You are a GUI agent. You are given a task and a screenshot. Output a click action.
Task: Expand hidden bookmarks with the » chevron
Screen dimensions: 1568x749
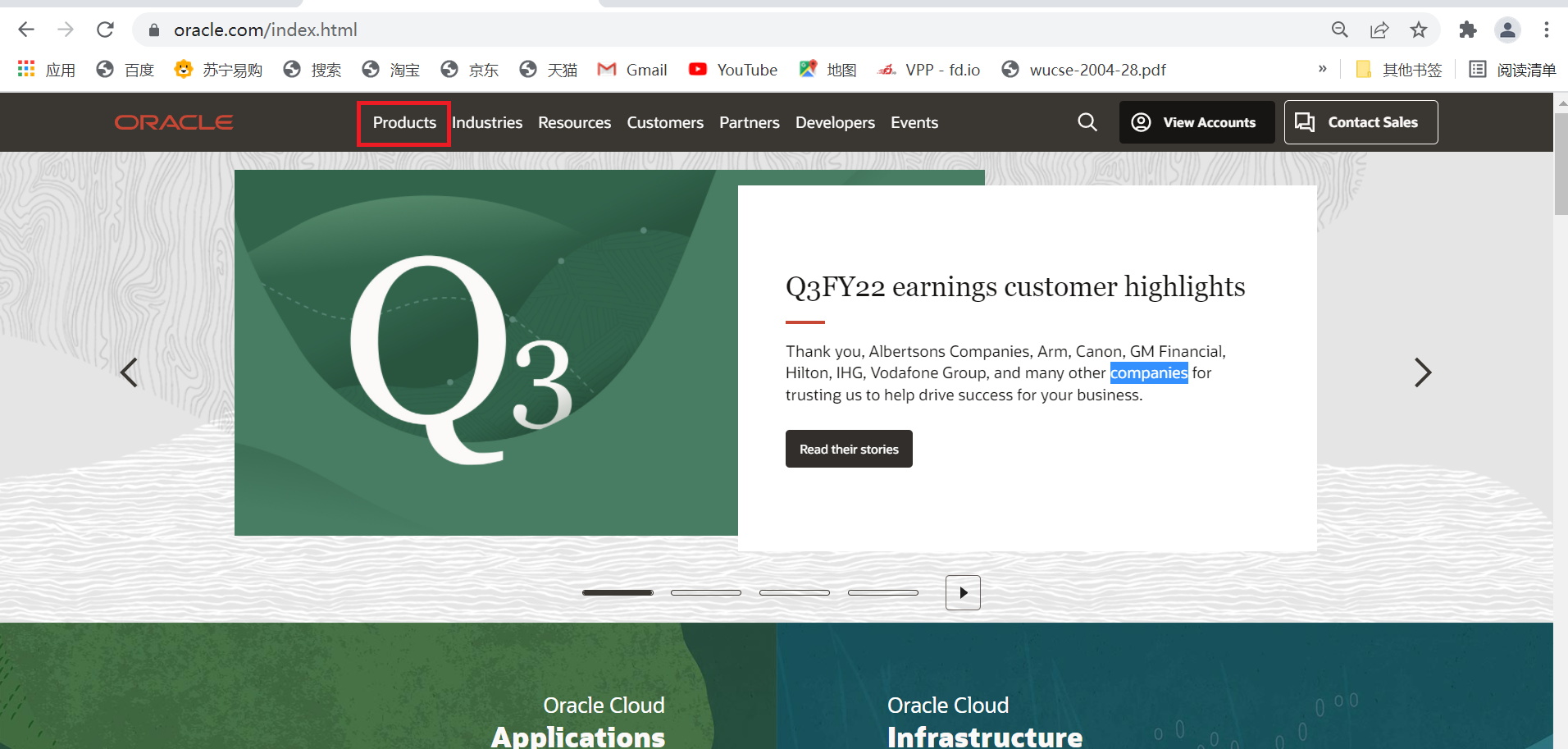coord(1322,69)
